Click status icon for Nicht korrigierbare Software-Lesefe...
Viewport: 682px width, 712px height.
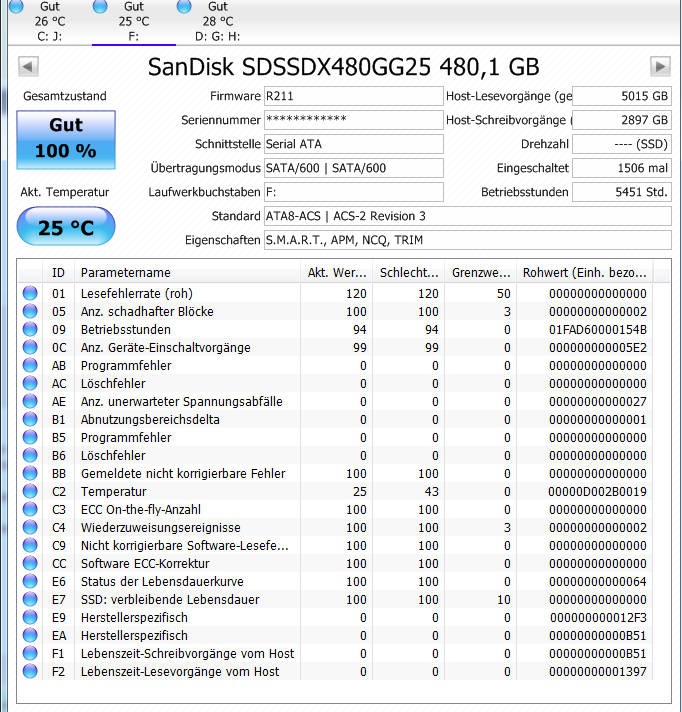click(30, 545)
